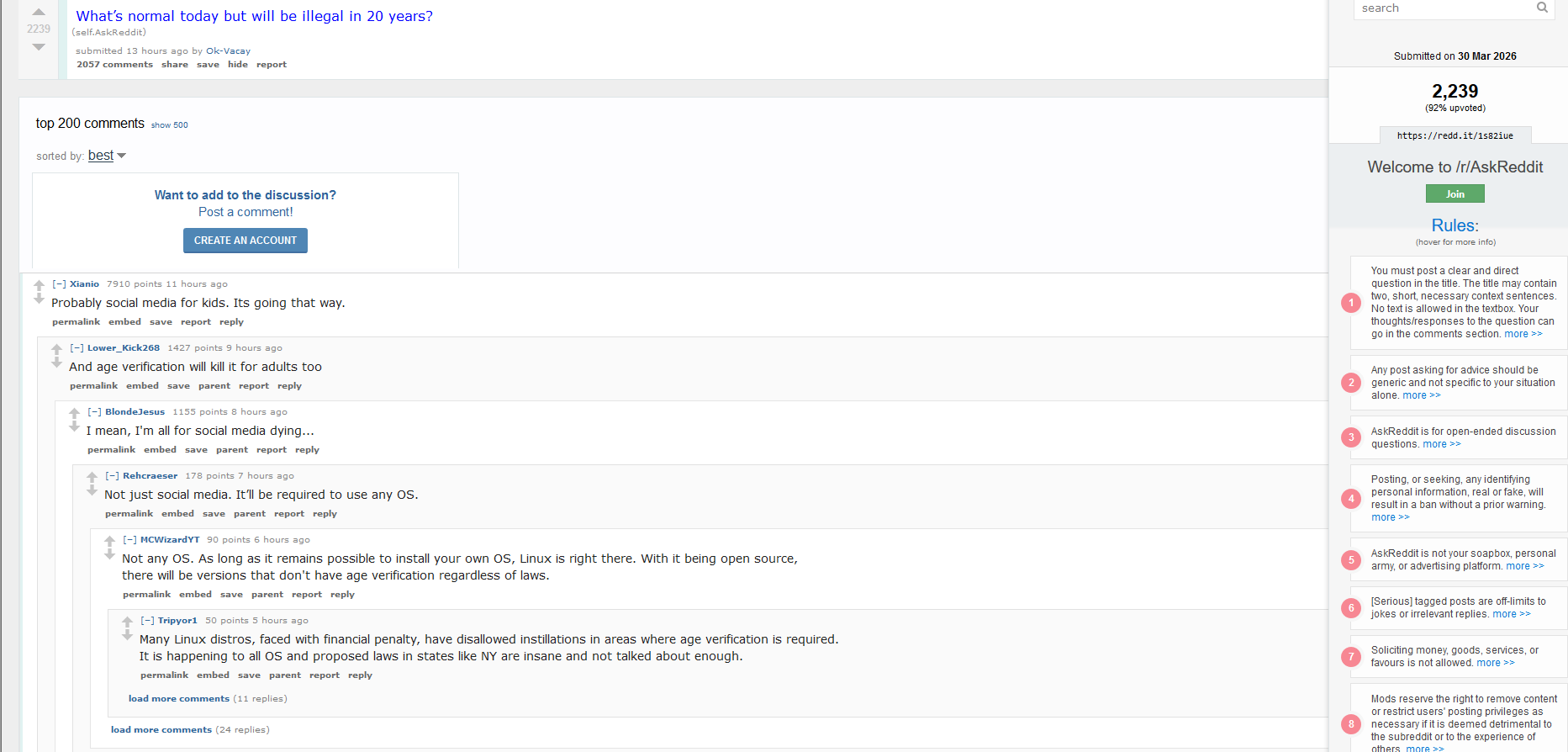Upvote BlondeJesus's comment
Viewport: 1568px width, 752px height.
point(74,413)
